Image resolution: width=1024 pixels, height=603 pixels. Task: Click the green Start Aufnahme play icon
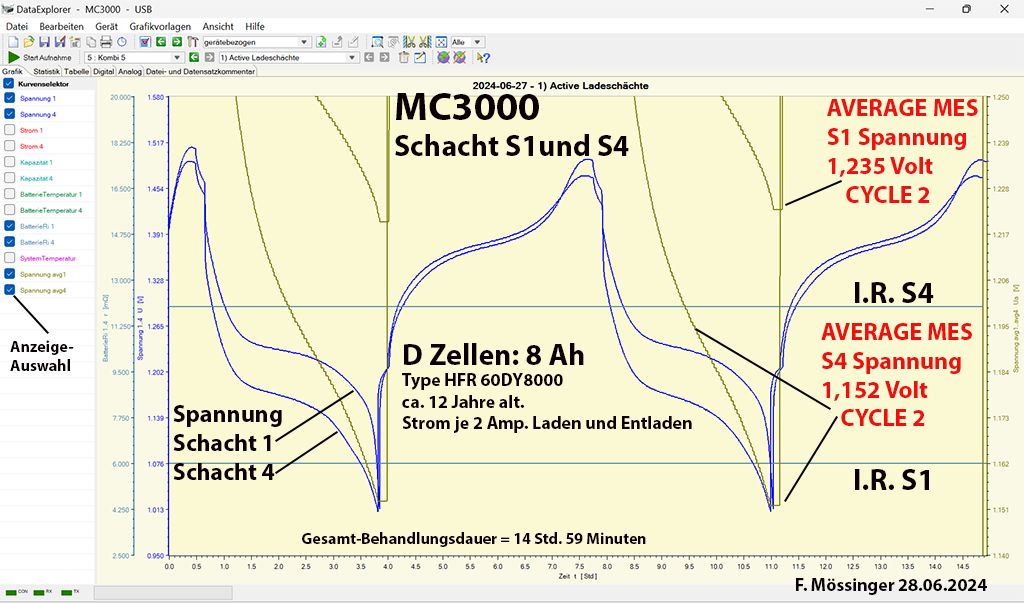[13, 58]
